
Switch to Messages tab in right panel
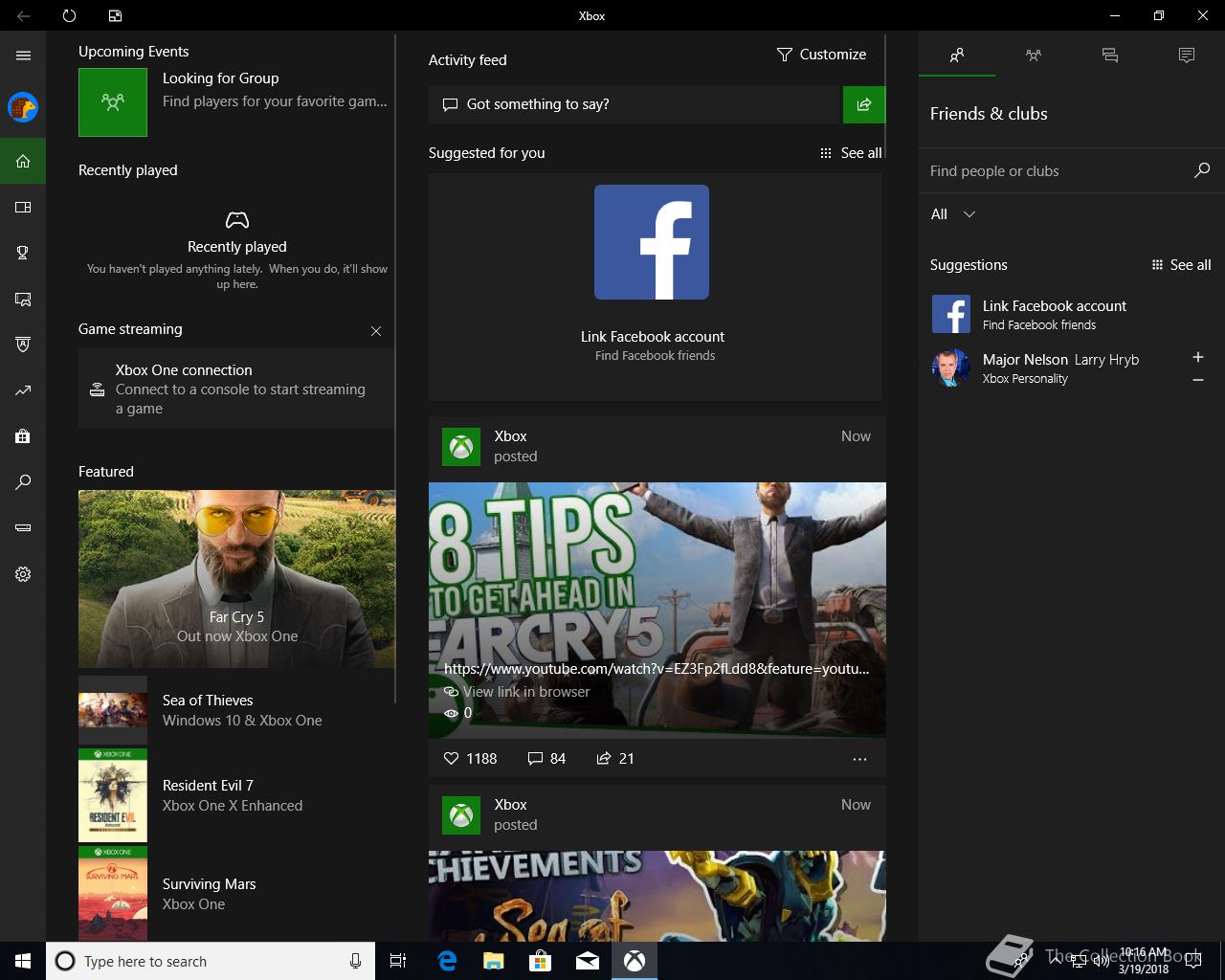click(1110, 56)
